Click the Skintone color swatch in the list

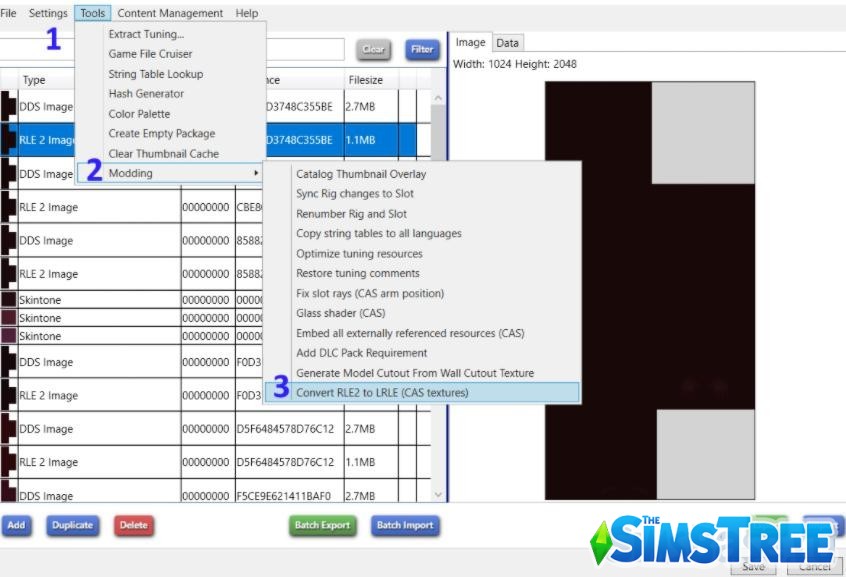point(7,299)
